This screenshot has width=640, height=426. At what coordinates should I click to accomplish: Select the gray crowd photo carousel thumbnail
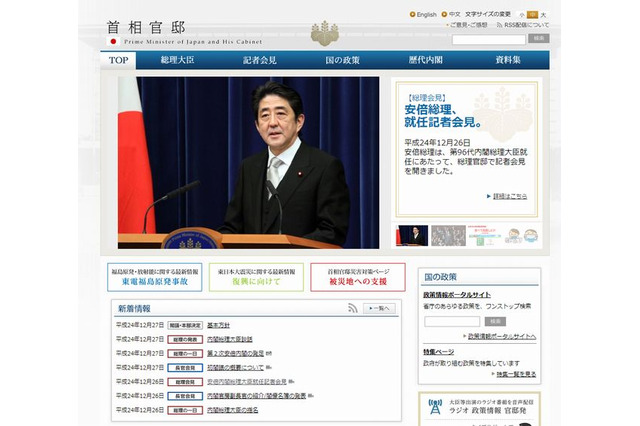tap(448, 235)
